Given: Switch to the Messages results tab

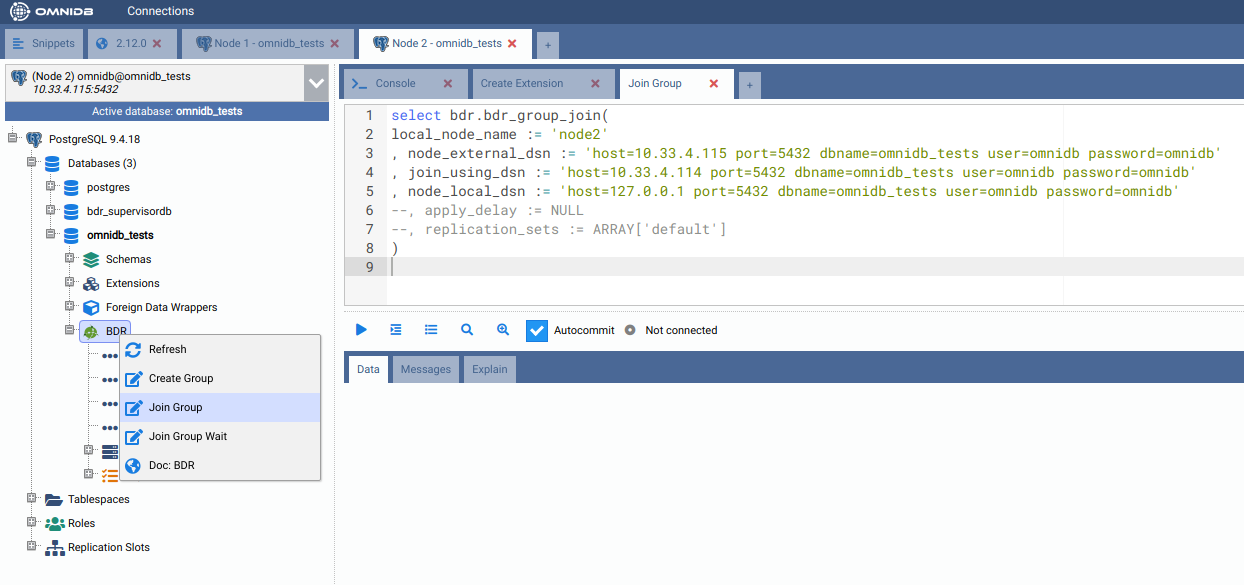Looking at the screenshot, I should pos(426,369).
